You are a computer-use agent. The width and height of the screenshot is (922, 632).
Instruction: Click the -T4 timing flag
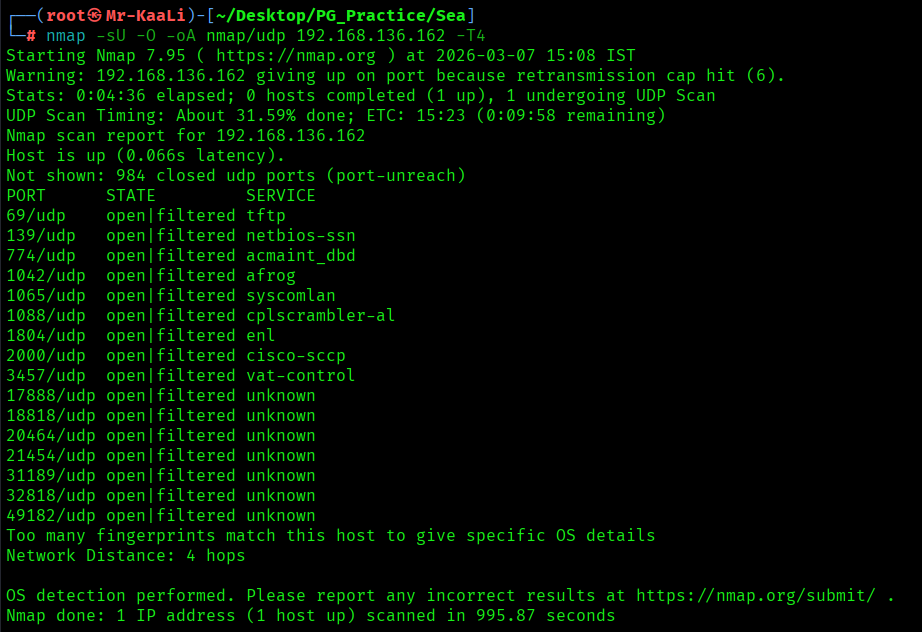click(470, 35)
